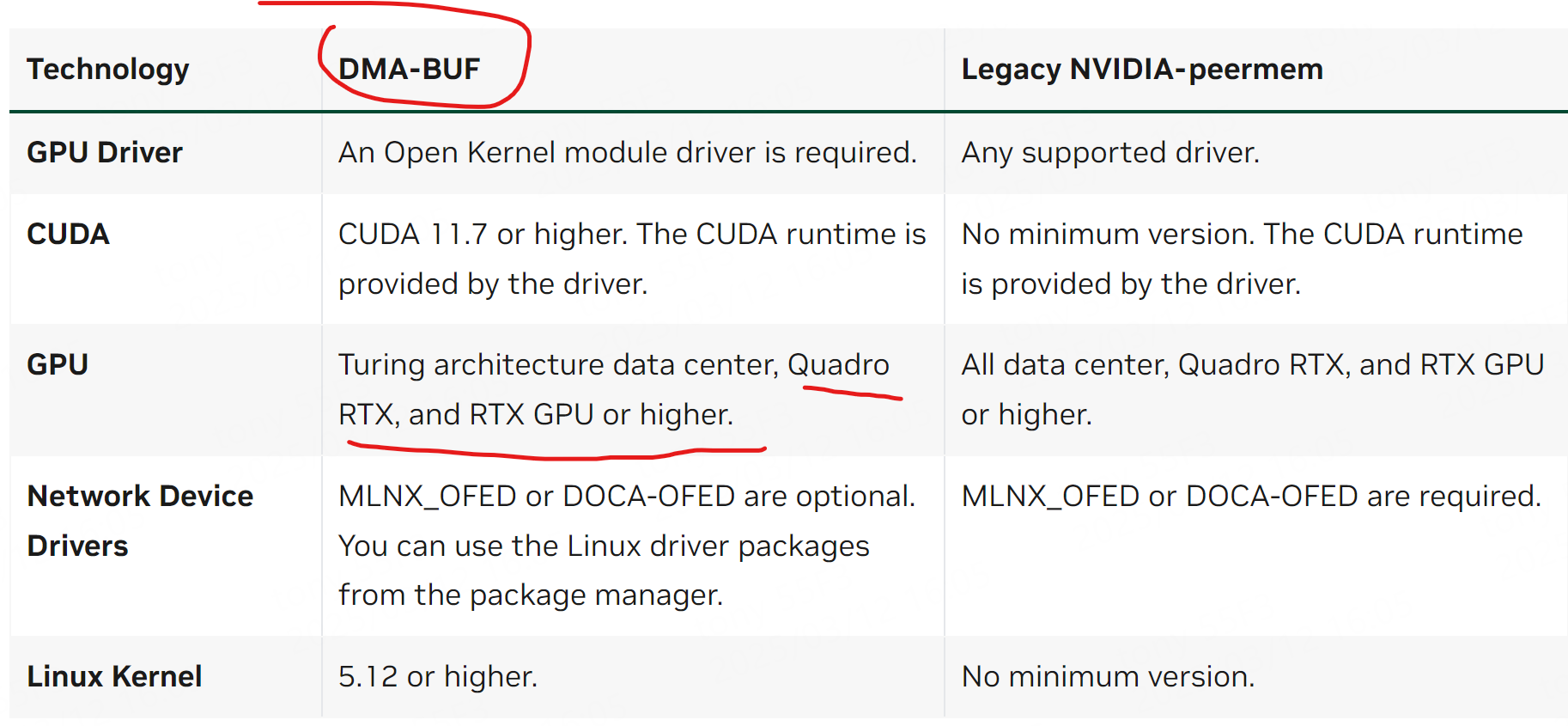
Task: Click 'No minimum version. The CUDA runtime' cell
Action: click(x=1242, y=234)
